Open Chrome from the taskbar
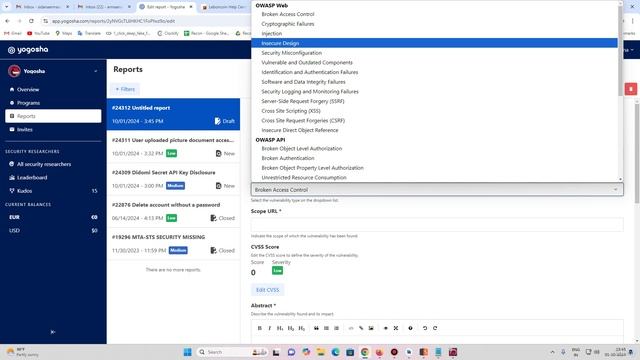The width and height of the screenshot is (640, 360). pos(364,352)
